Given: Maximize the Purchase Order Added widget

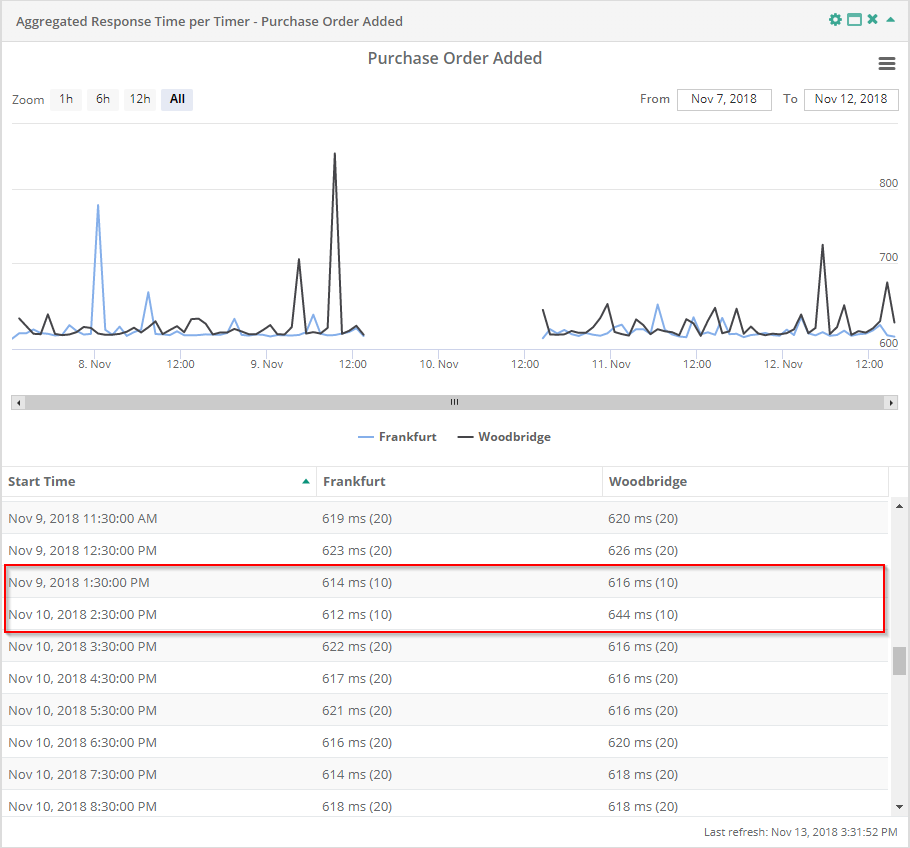Looking at the screenshot, I should pos(854,19).
